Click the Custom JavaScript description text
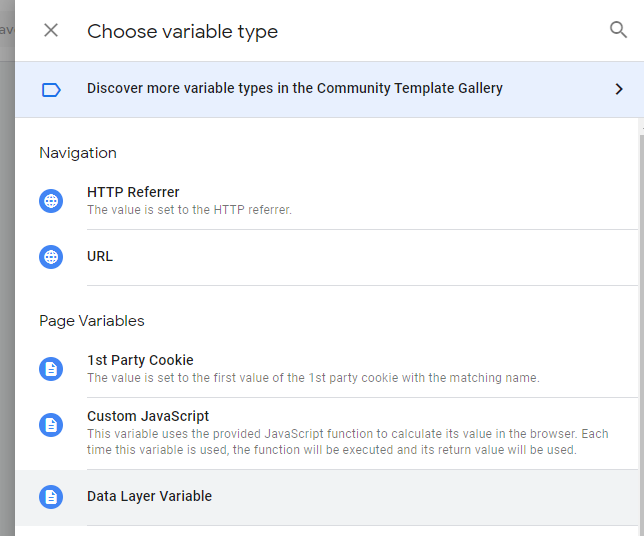Viewport: 644px width, 536px height. click(x=347, y=442)
